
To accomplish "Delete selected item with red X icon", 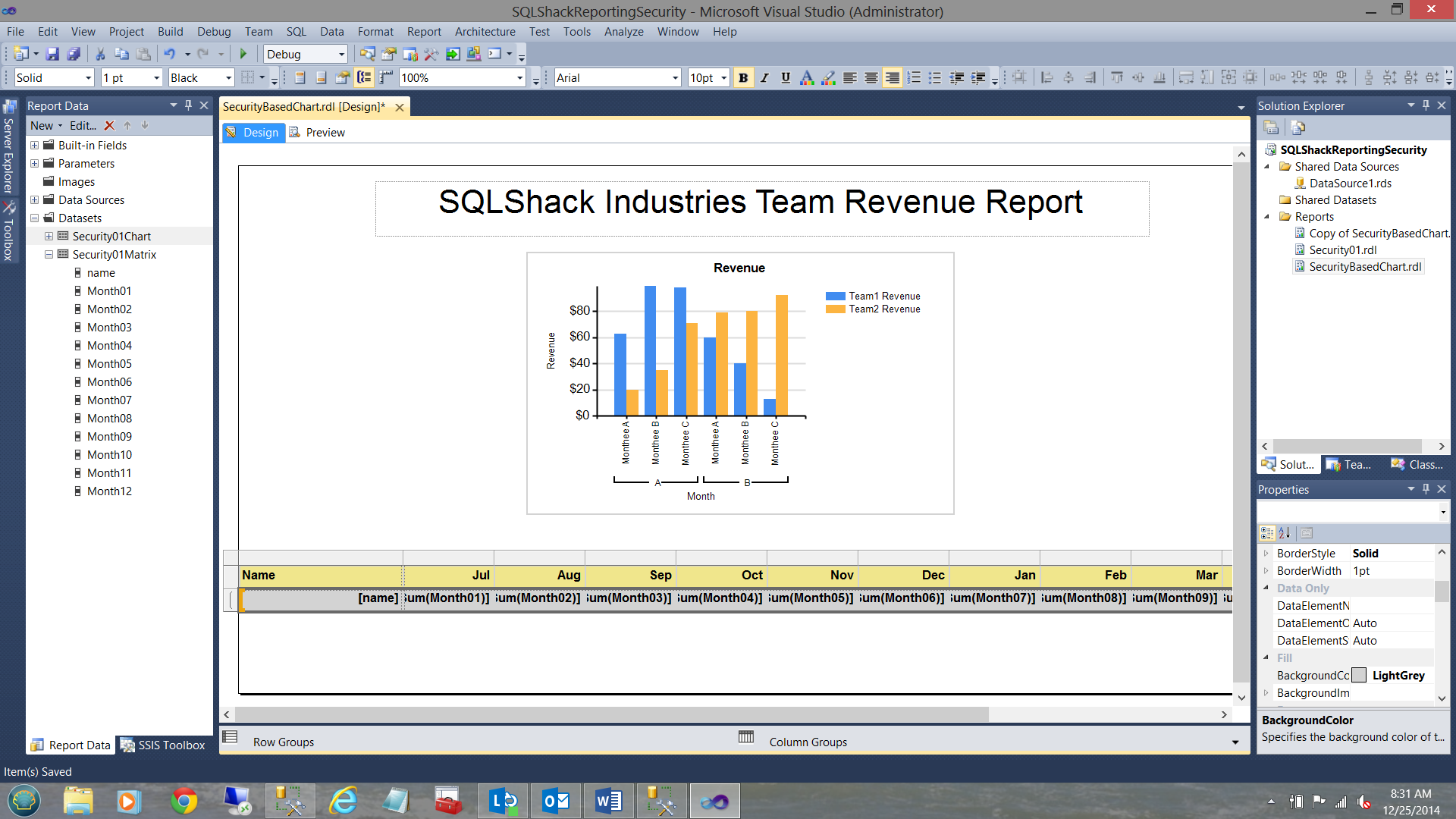I will [x=109, y=125].
